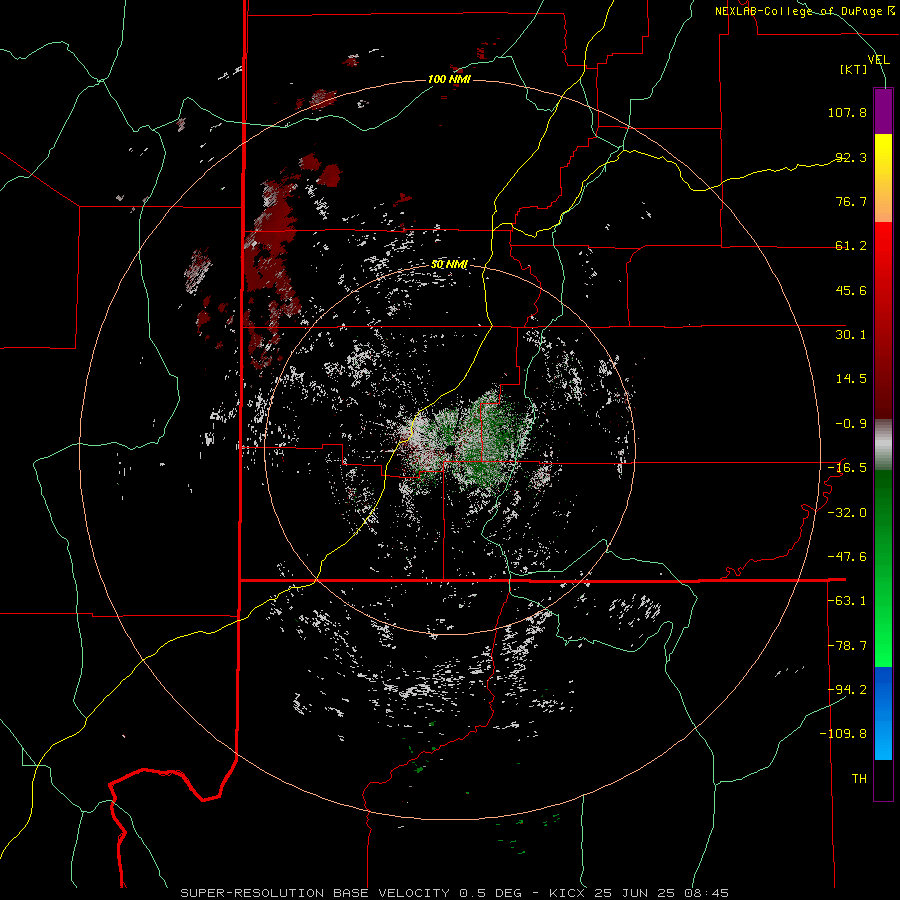Click the 76.7 legend value
The width and height of the screenshot is (900, 900).
pos(851,201)
